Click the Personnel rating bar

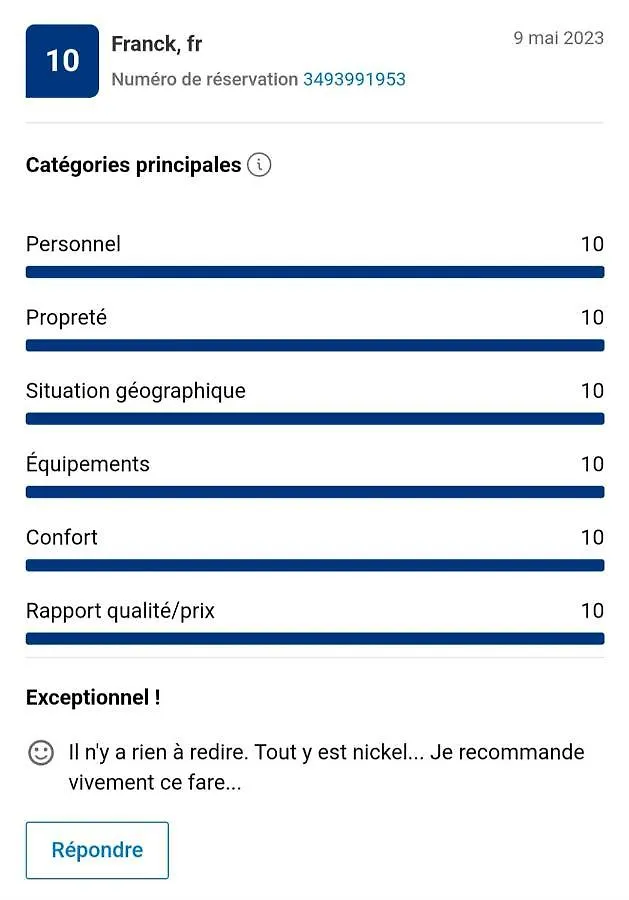tap(314, 272)
